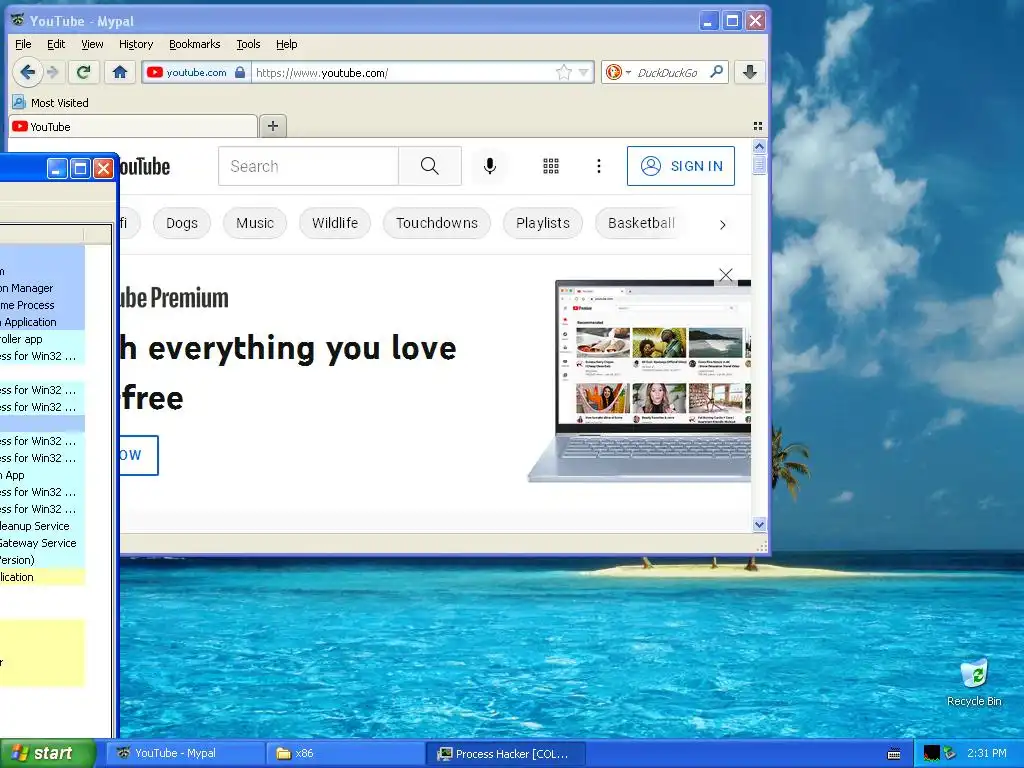Switch to the x86 folder taskbar button

(x=345, y=753)
